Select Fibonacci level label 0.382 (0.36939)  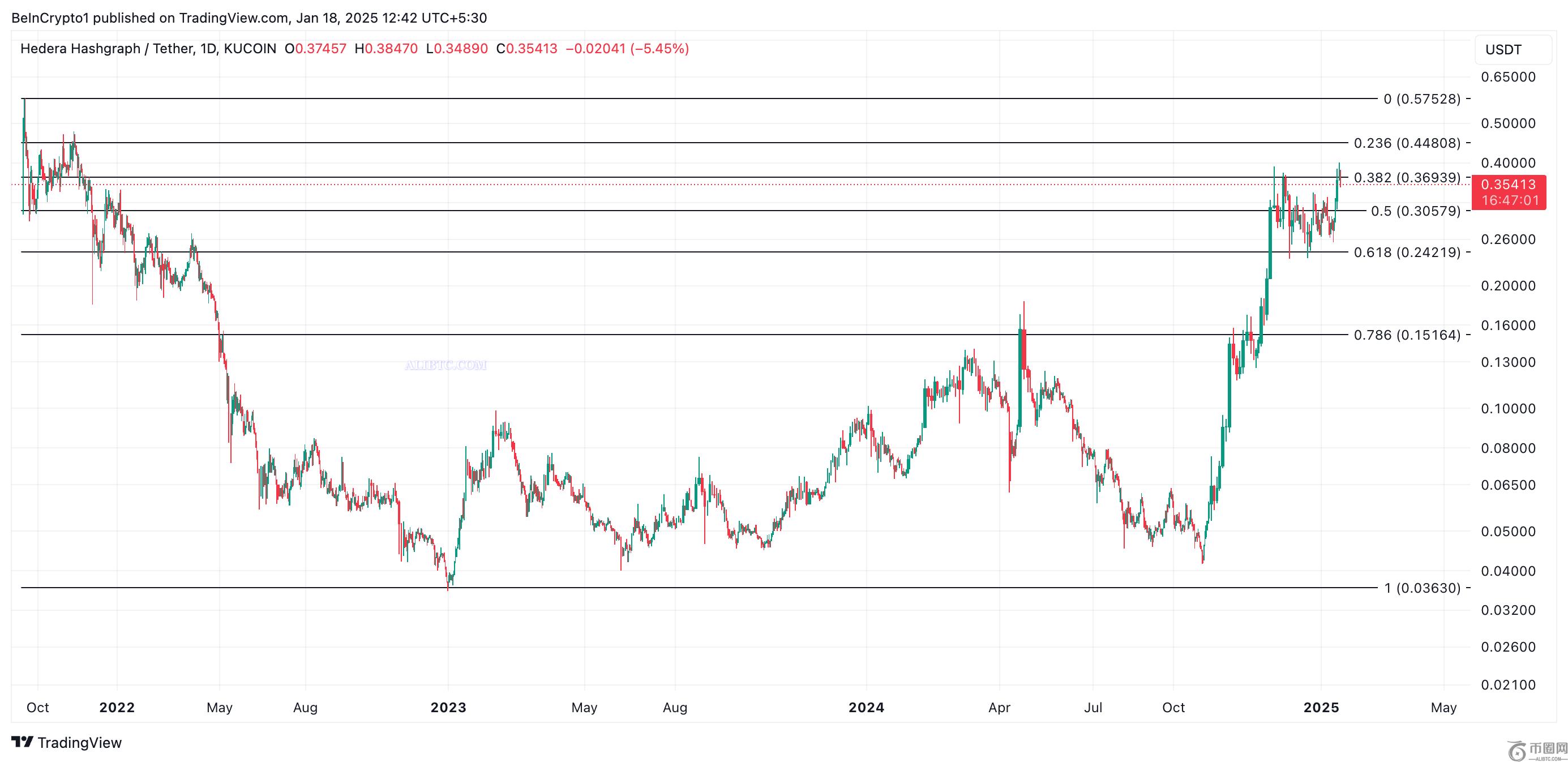tap(1407, 178)
